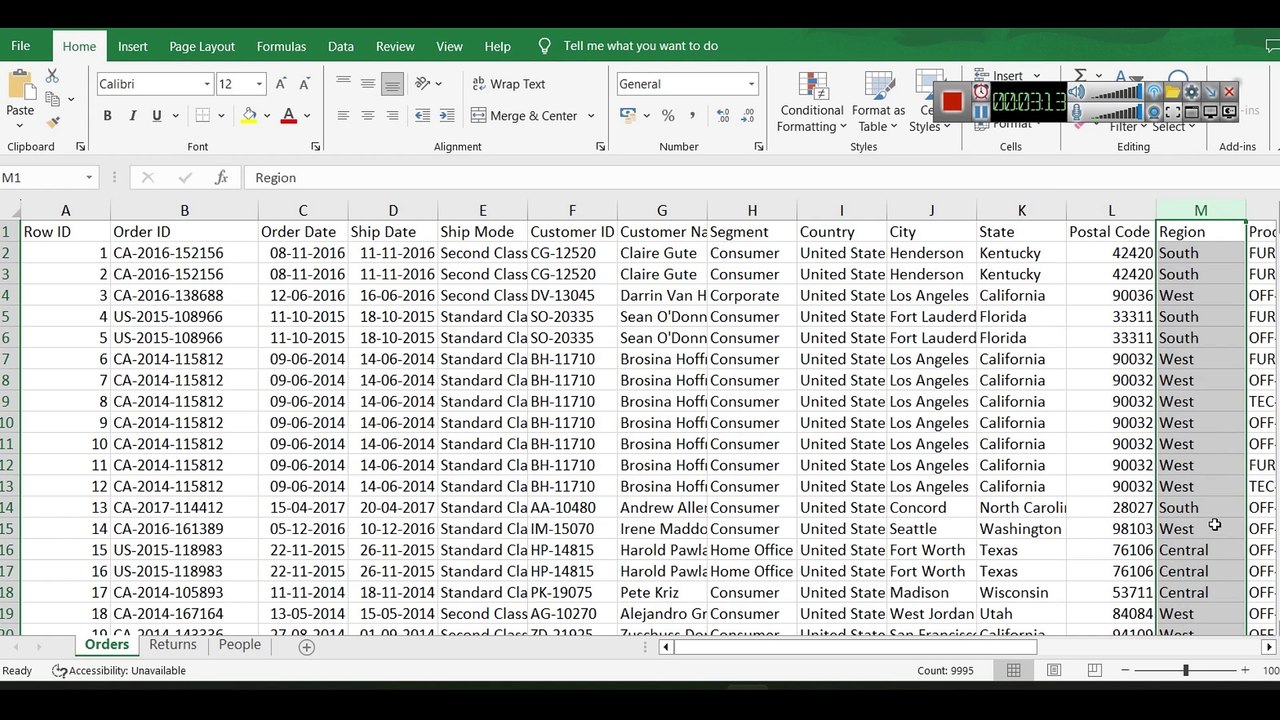This screenshot has width=1280, height=720.
Task: Click the yellow Fill Color button
Action: pyautogui.click(x=249, y=116)
